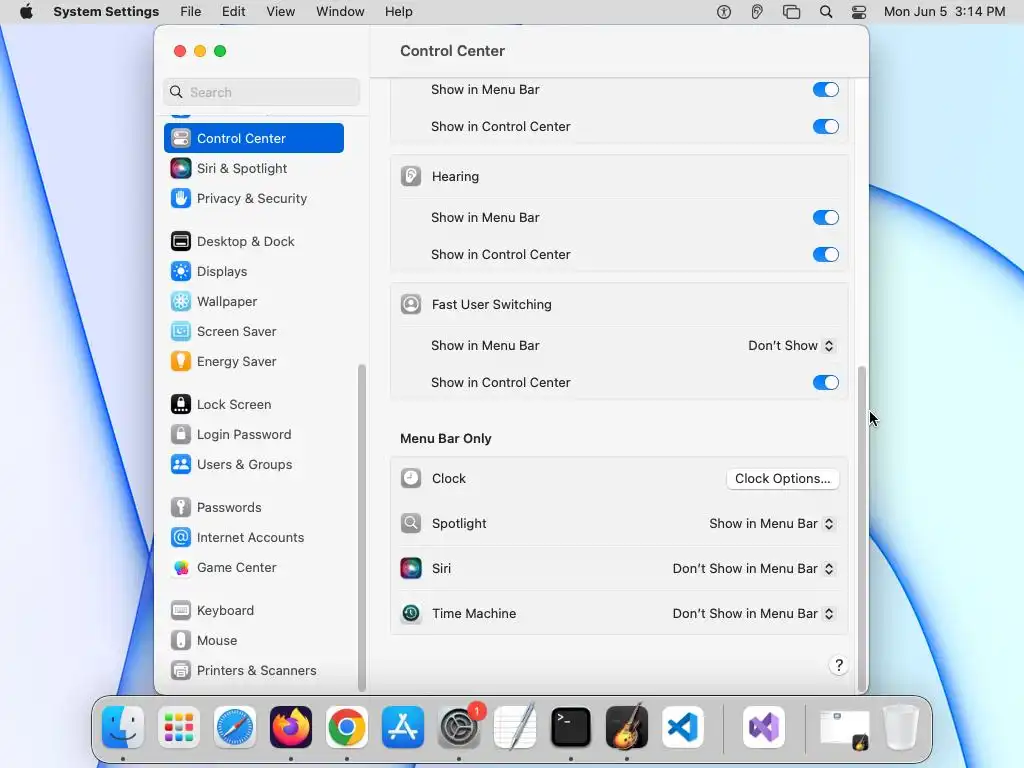Open Launchpad from the Dock
The height and width of the screenshot is (768, 1024).
[179, 727]
